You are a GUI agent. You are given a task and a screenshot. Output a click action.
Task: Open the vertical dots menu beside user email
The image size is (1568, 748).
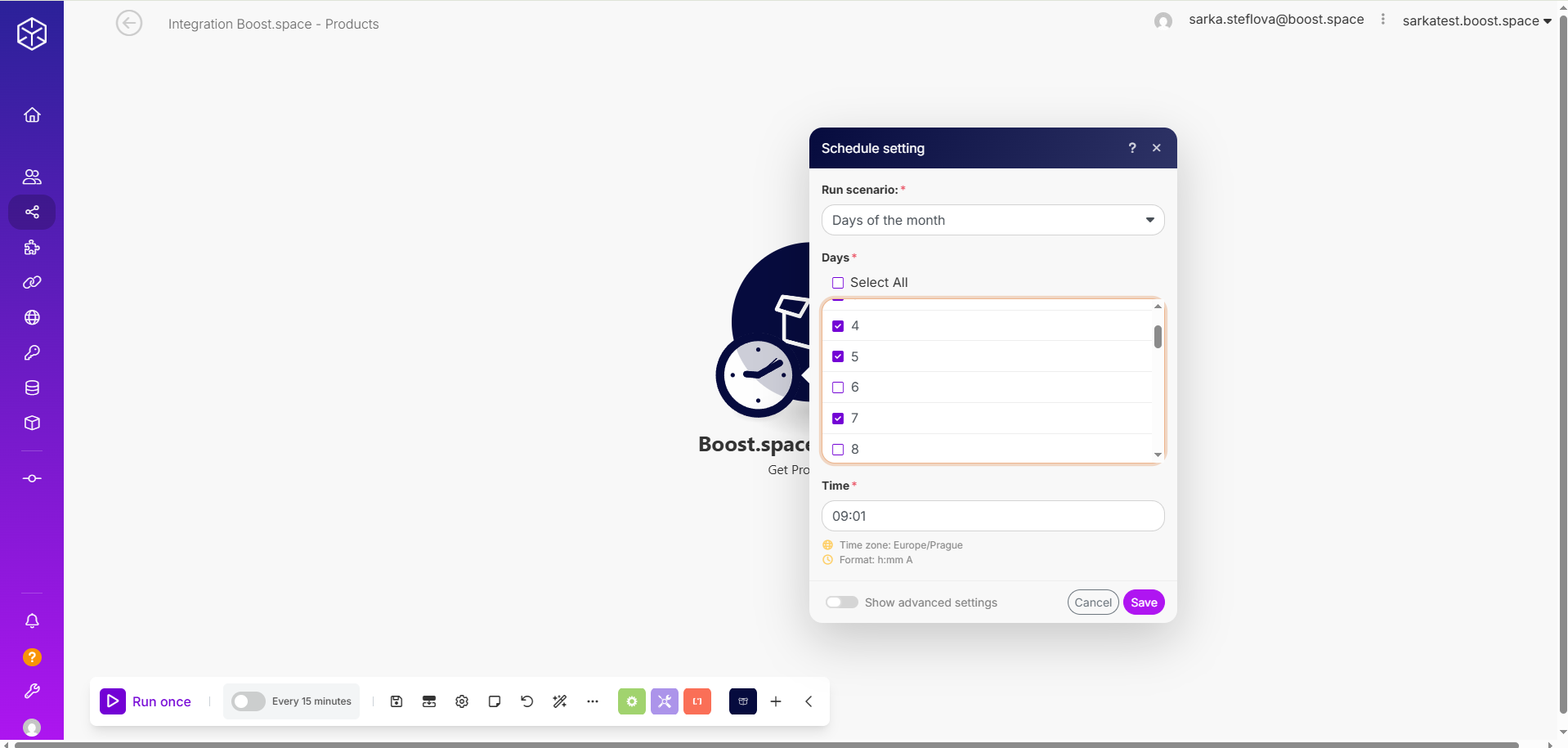(x=1383, y=20)
